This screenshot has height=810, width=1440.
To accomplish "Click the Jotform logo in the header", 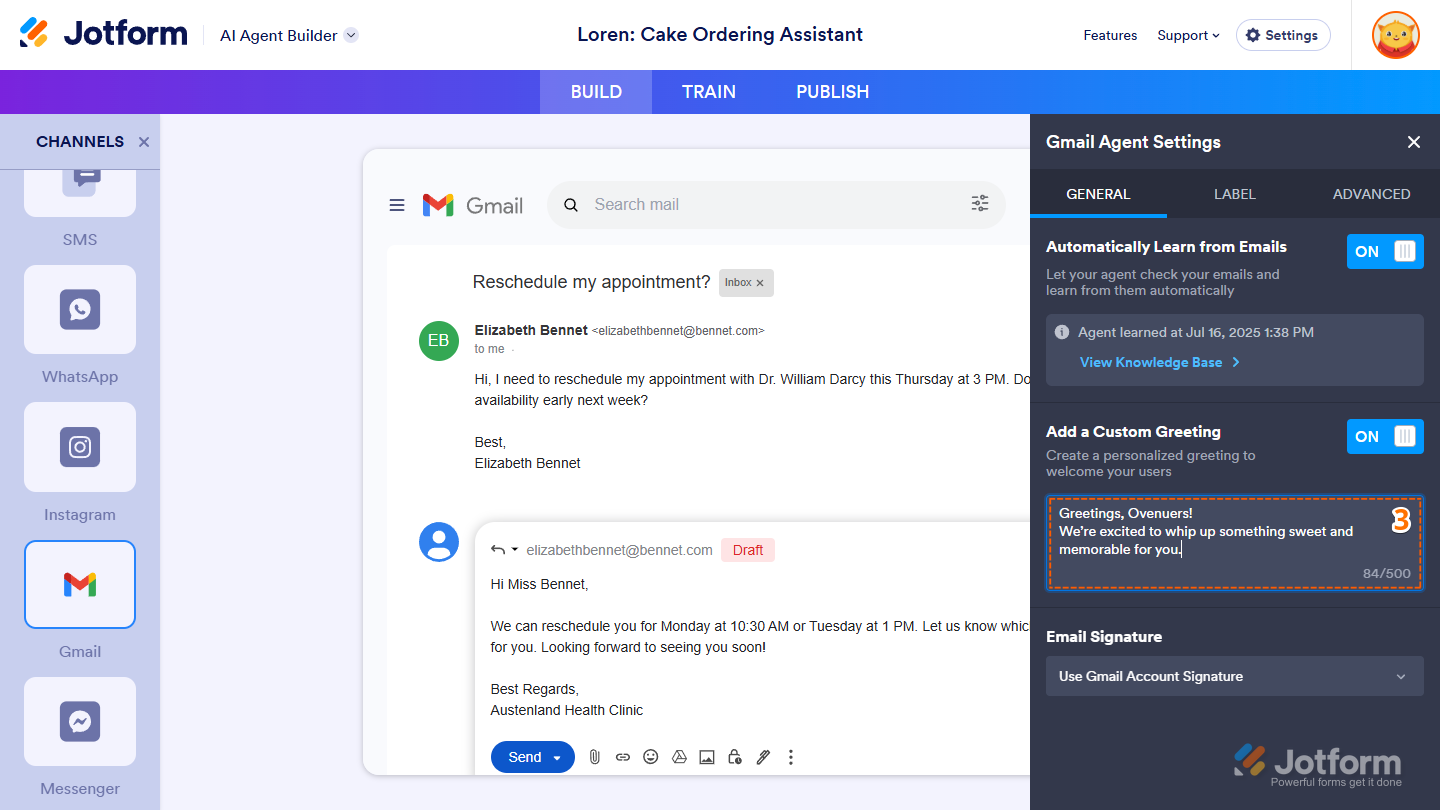I will coord(103,34).
